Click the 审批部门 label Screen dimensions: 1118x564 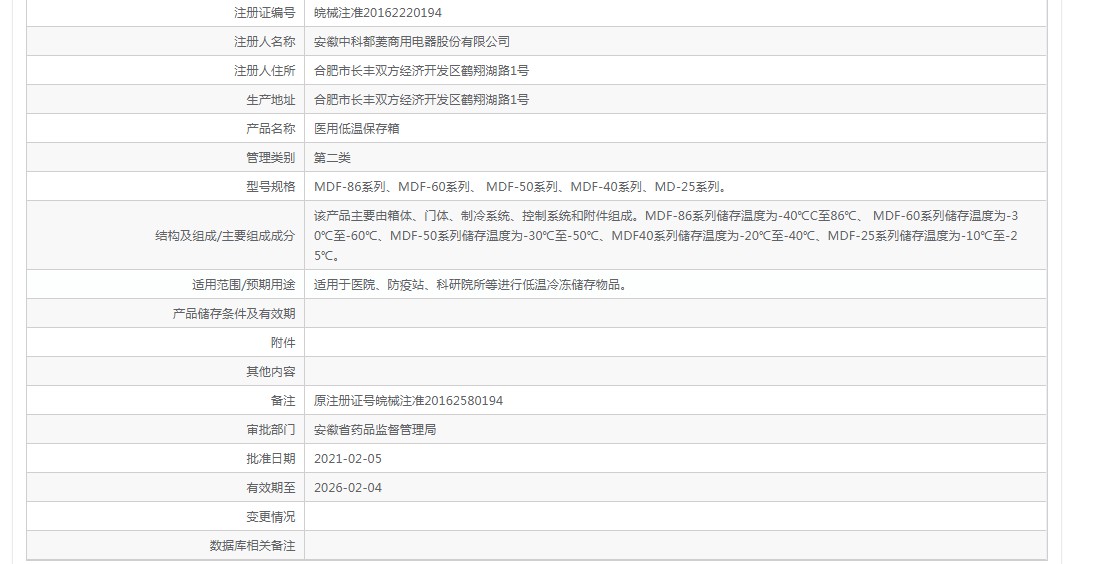271,430
